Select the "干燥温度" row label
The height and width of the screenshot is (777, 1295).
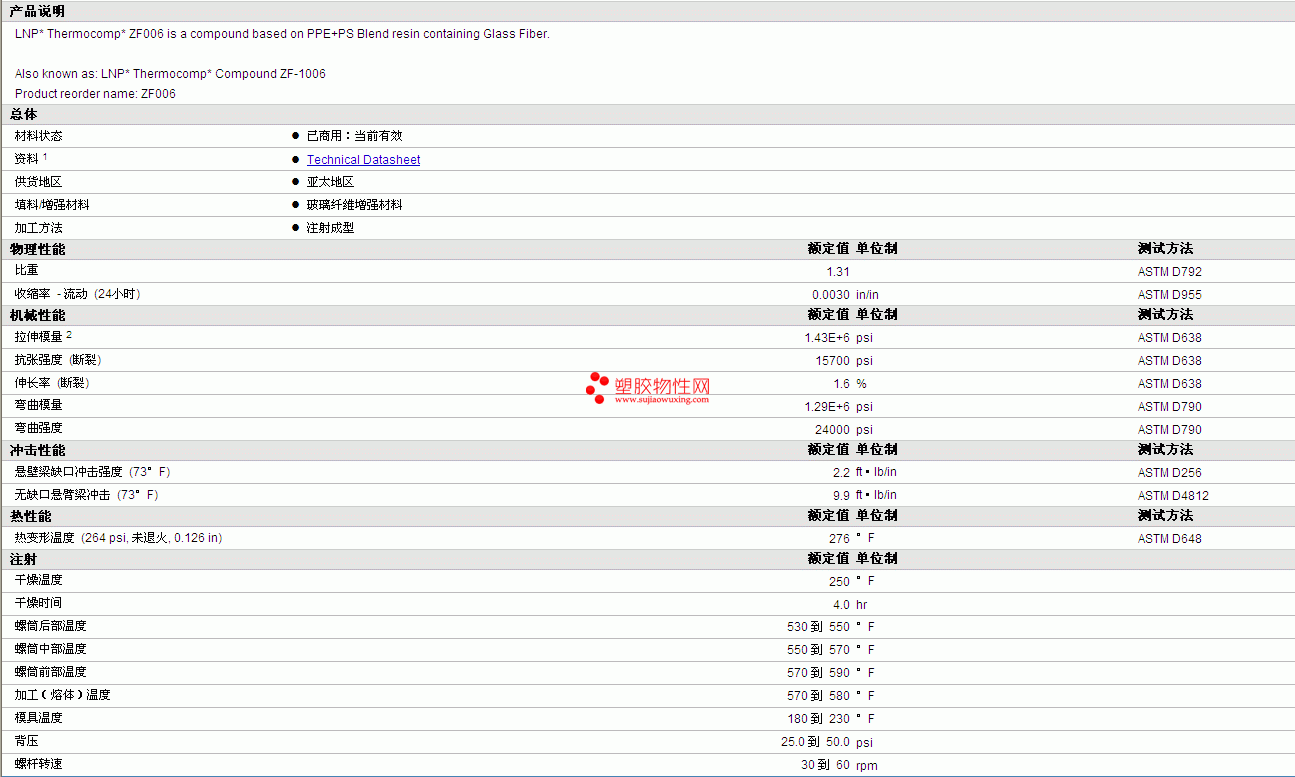click(x=38, y=580)
